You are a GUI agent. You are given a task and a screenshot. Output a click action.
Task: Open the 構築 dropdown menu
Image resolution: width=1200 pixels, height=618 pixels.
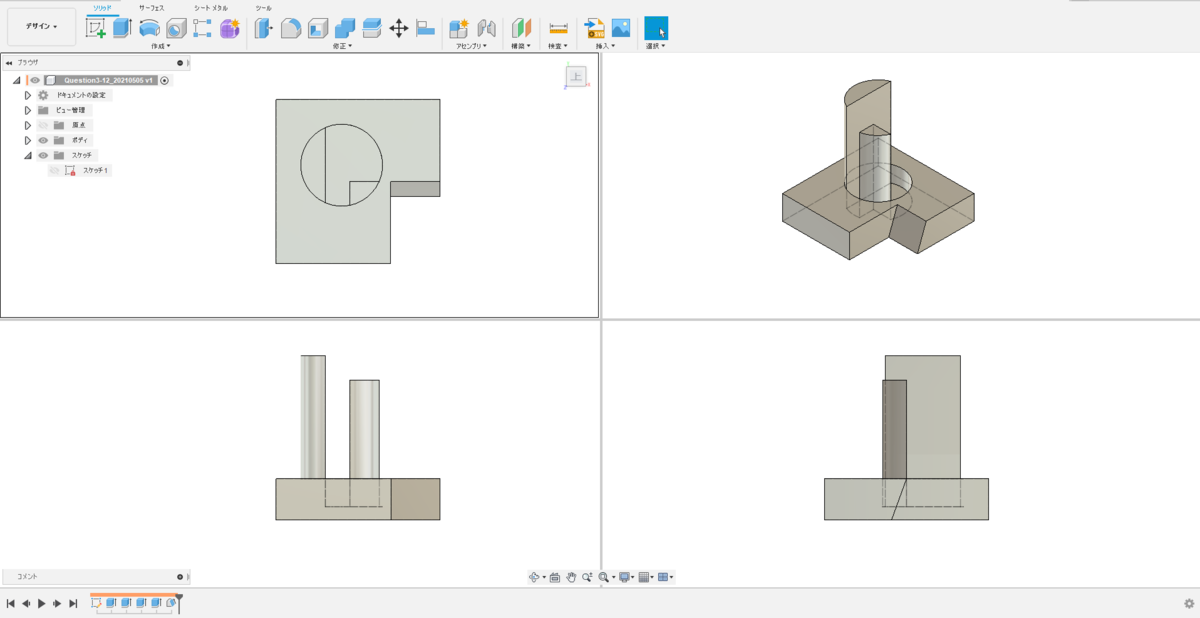[521, 46]
